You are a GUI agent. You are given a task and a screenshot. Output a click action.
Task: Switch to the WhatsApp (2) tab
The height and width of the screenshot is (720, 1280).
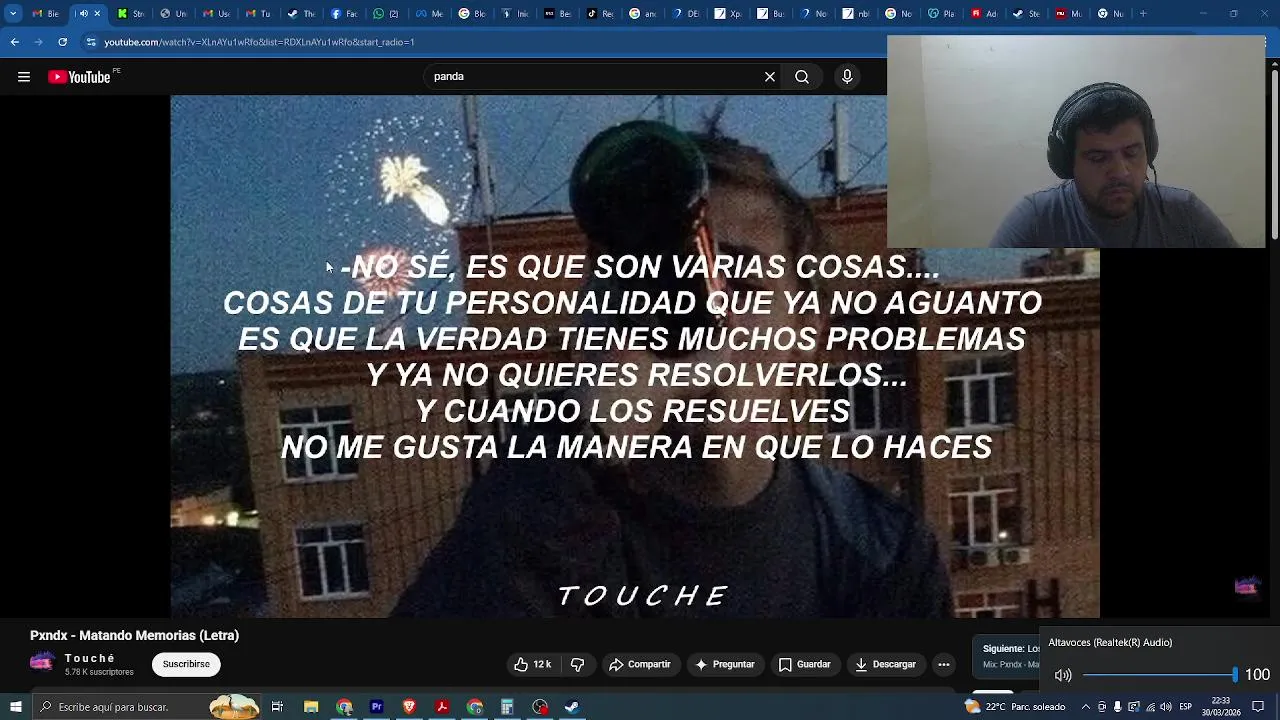(386, 14)
